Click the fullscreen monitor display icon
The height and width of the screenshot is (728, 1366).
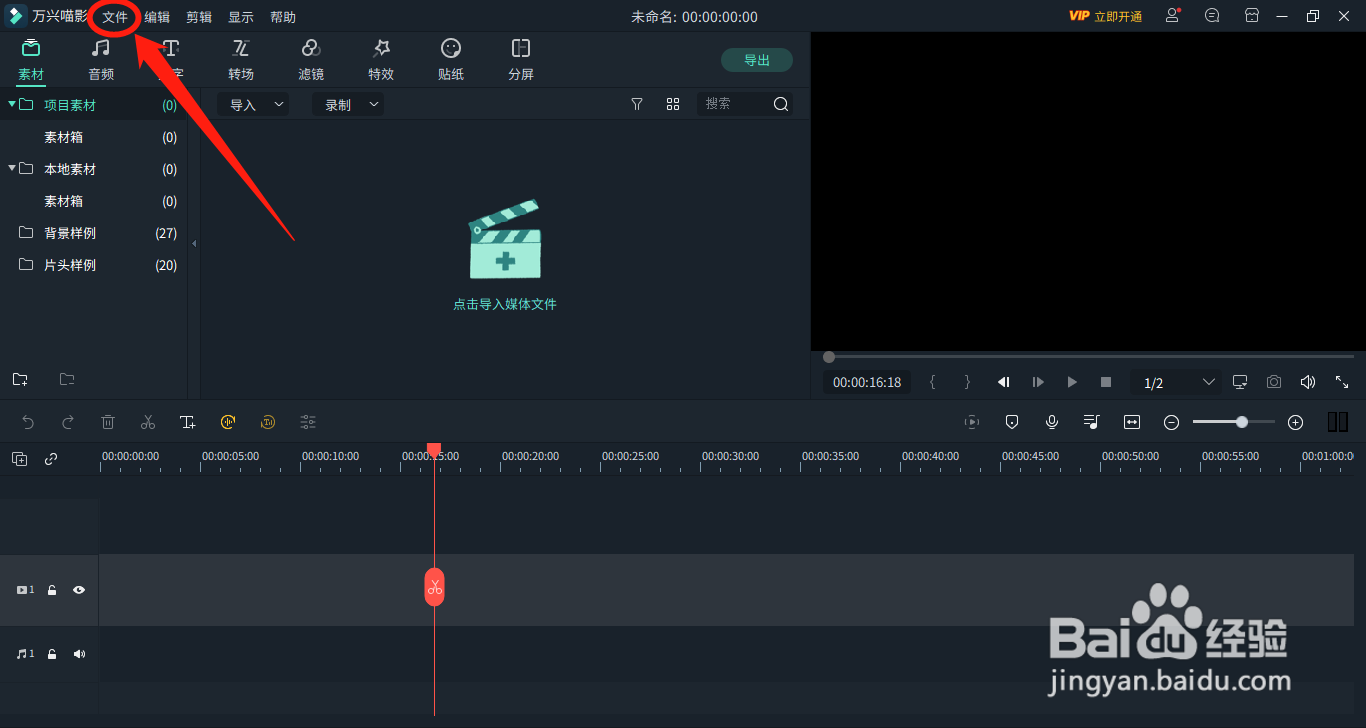1240,382
